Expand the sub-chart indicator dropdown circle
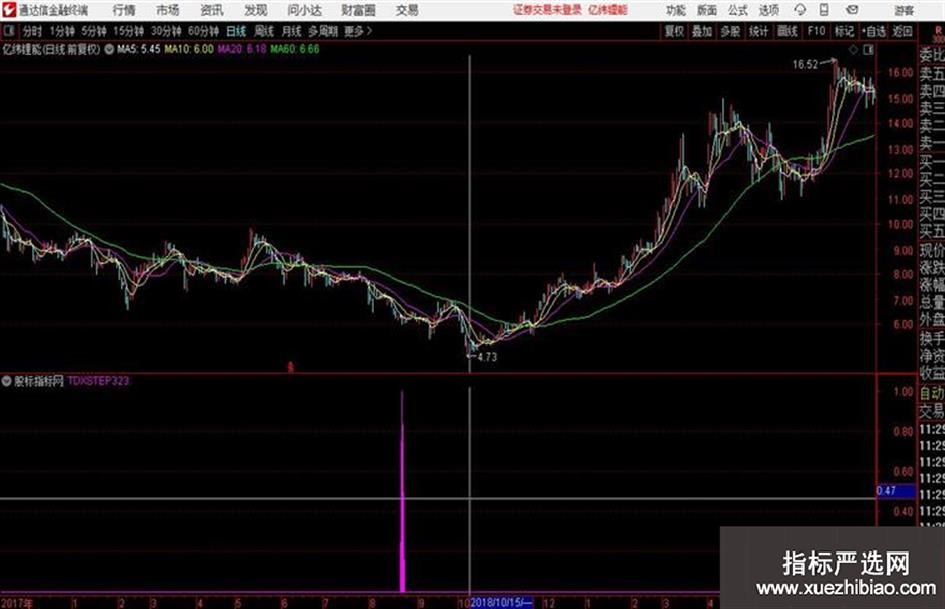 (x=7, y=380)
